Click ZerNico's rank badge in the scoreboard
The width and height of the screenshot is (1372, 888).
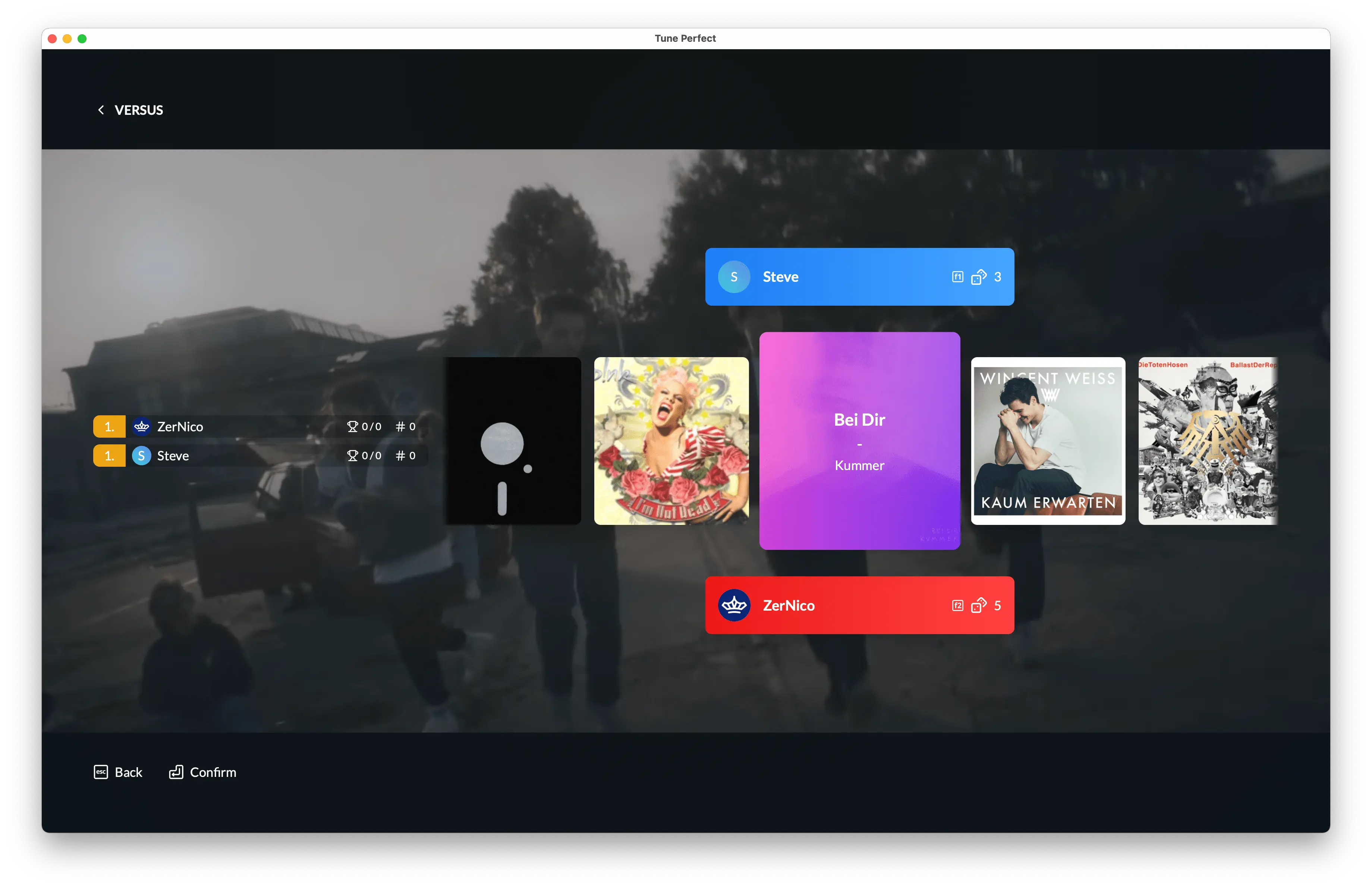(x=109, y=426)
